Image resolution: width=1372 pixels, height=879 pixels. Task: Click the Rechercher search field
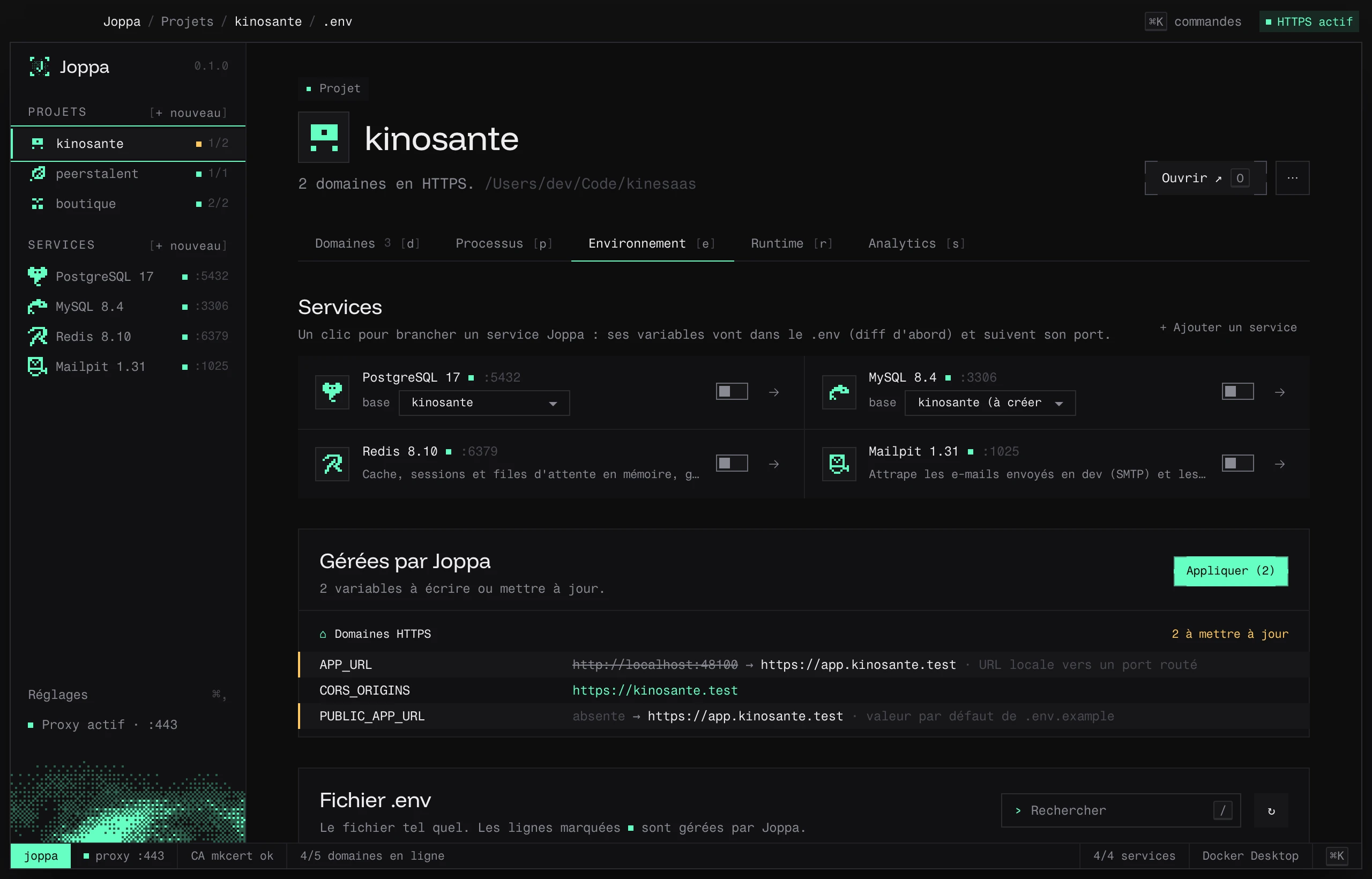1121,810
